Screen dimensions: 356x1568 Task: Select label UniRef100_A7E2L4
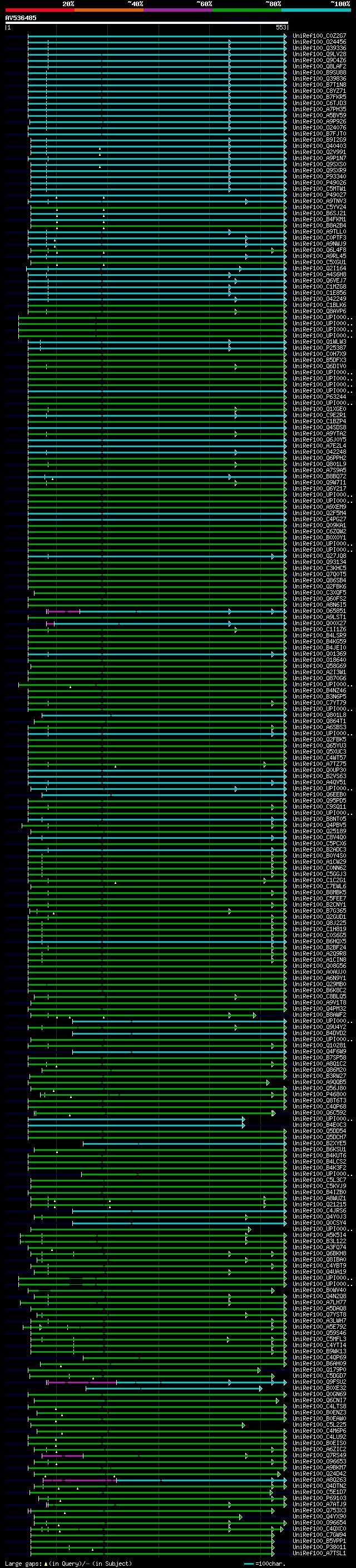[x=319, y=446]
